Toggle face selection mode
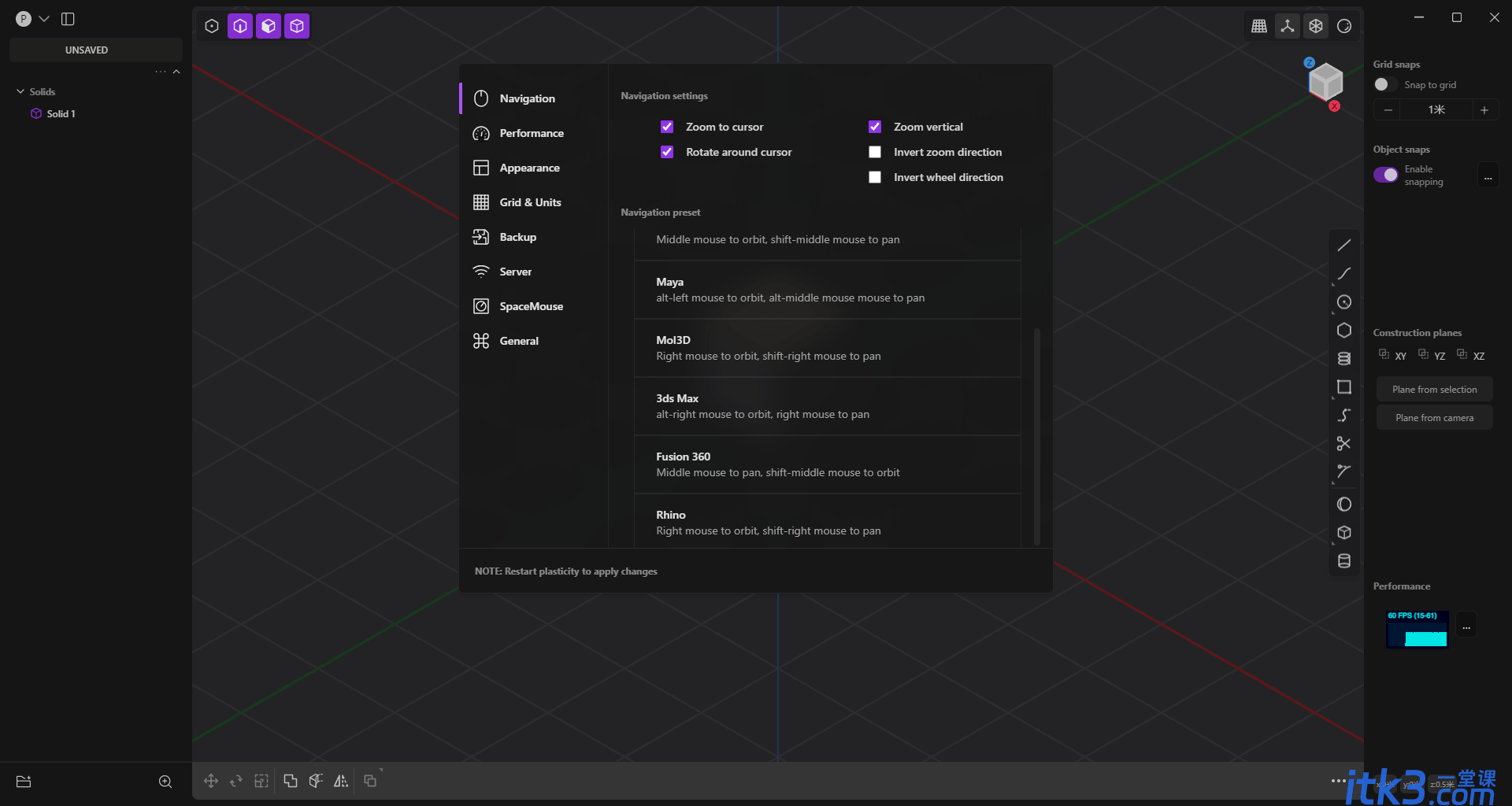This screenshot has width=1512, height=806. (269, 26)
